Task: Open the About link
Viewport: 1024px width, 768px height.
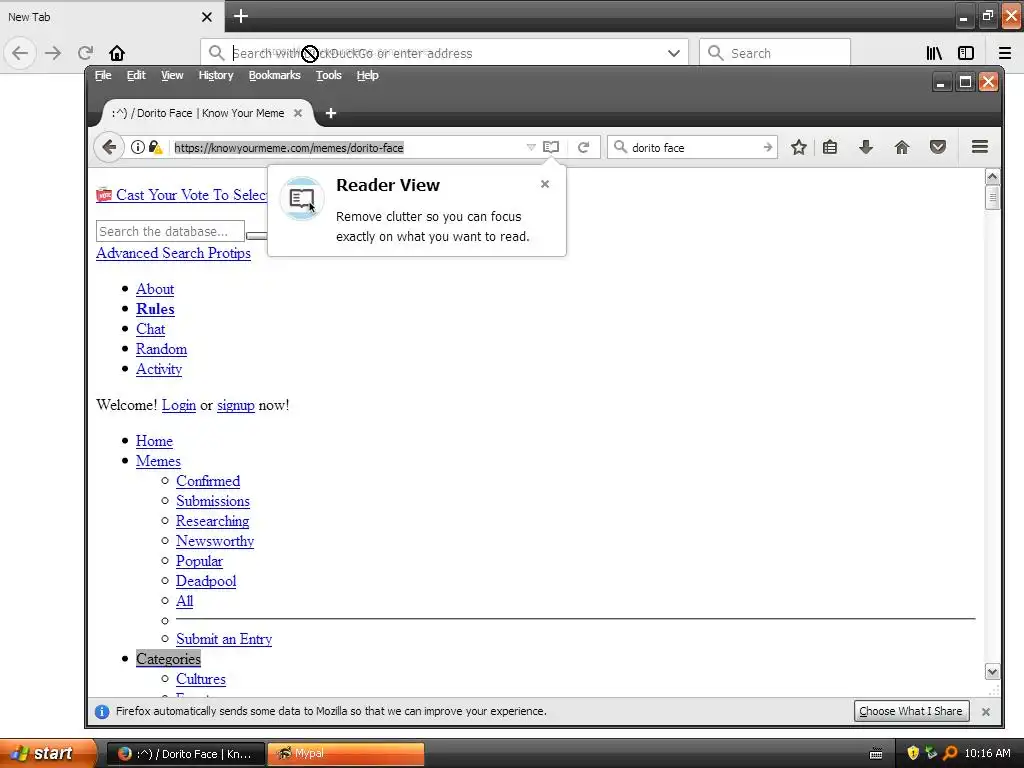Action: [155, 289]
